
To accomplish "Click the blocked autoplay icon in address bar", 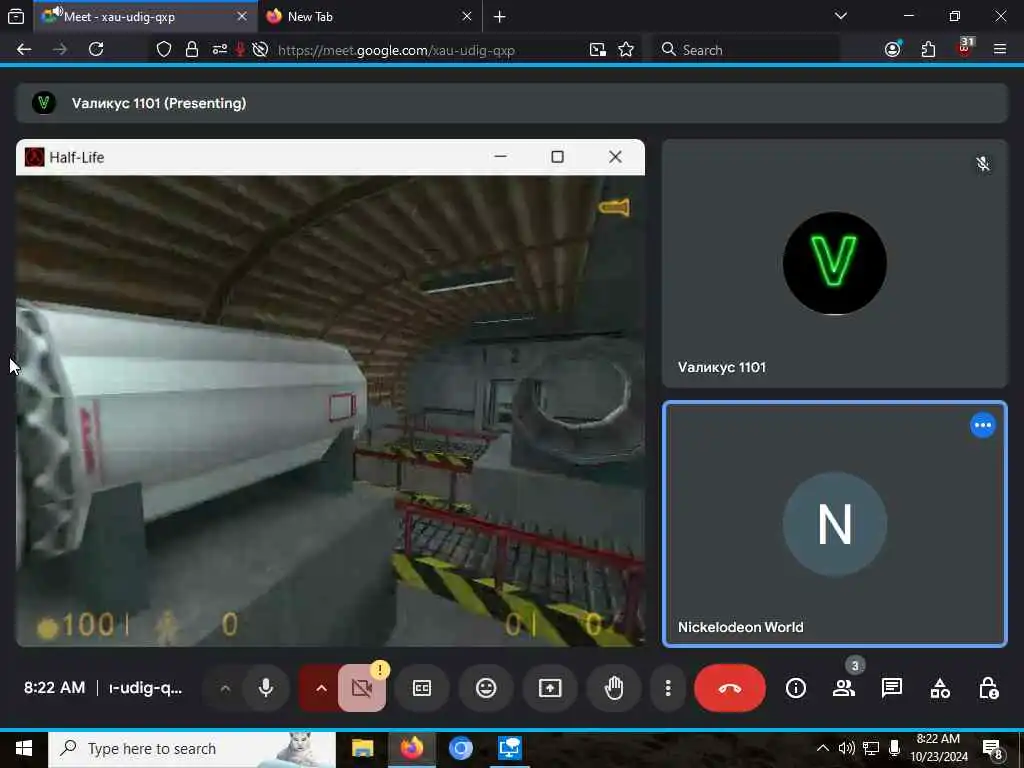I will 260,50.
